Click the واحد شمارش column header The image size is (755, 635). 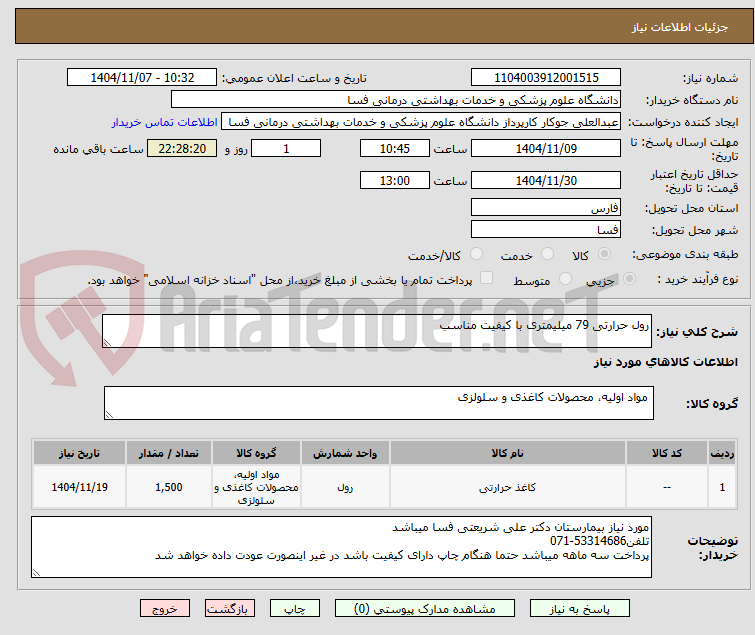tap(345, 453)
